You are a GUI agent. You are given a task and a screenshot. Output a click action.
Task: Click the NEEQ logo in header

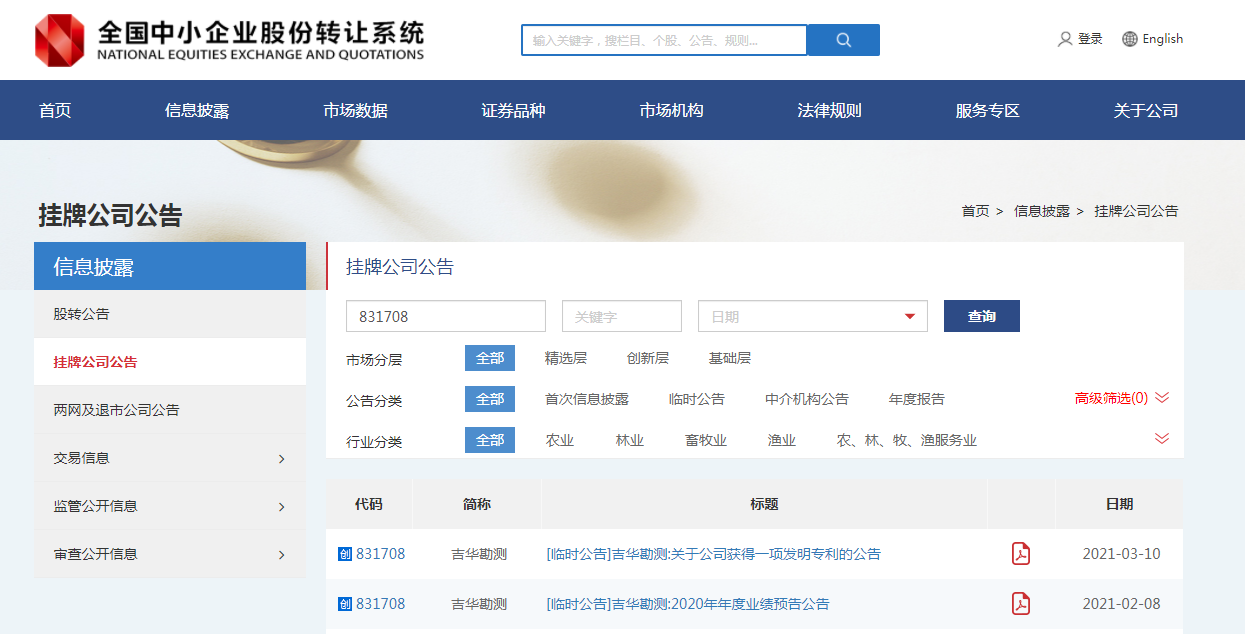click(61, 41)
